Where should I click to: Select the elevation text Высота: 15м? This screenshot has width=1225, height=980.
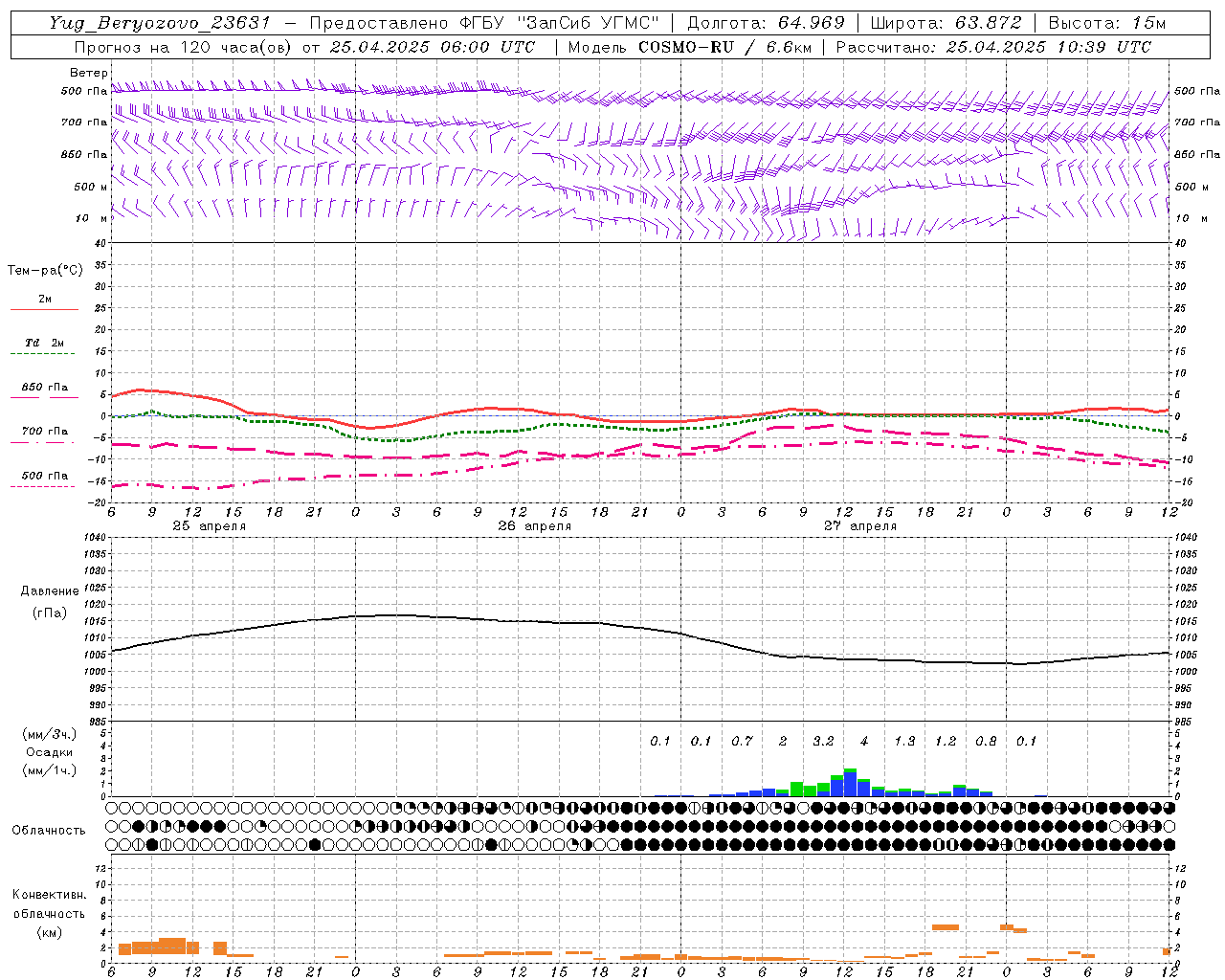click(1107, 23)
